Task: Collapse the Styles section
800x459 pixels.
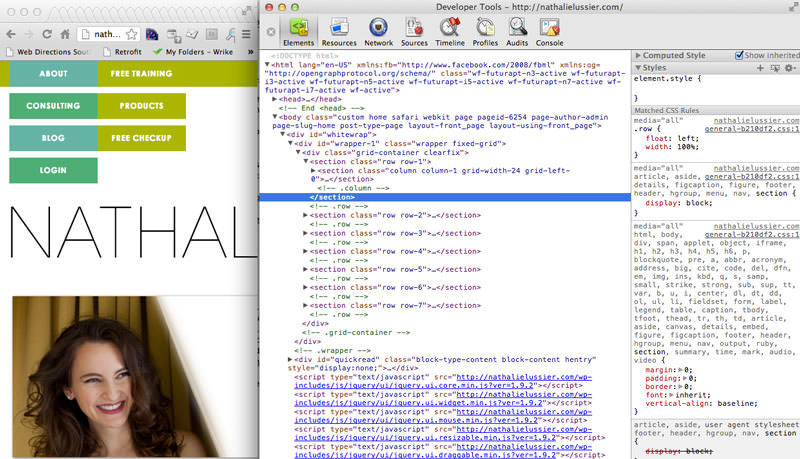Action: pos(638,68)
